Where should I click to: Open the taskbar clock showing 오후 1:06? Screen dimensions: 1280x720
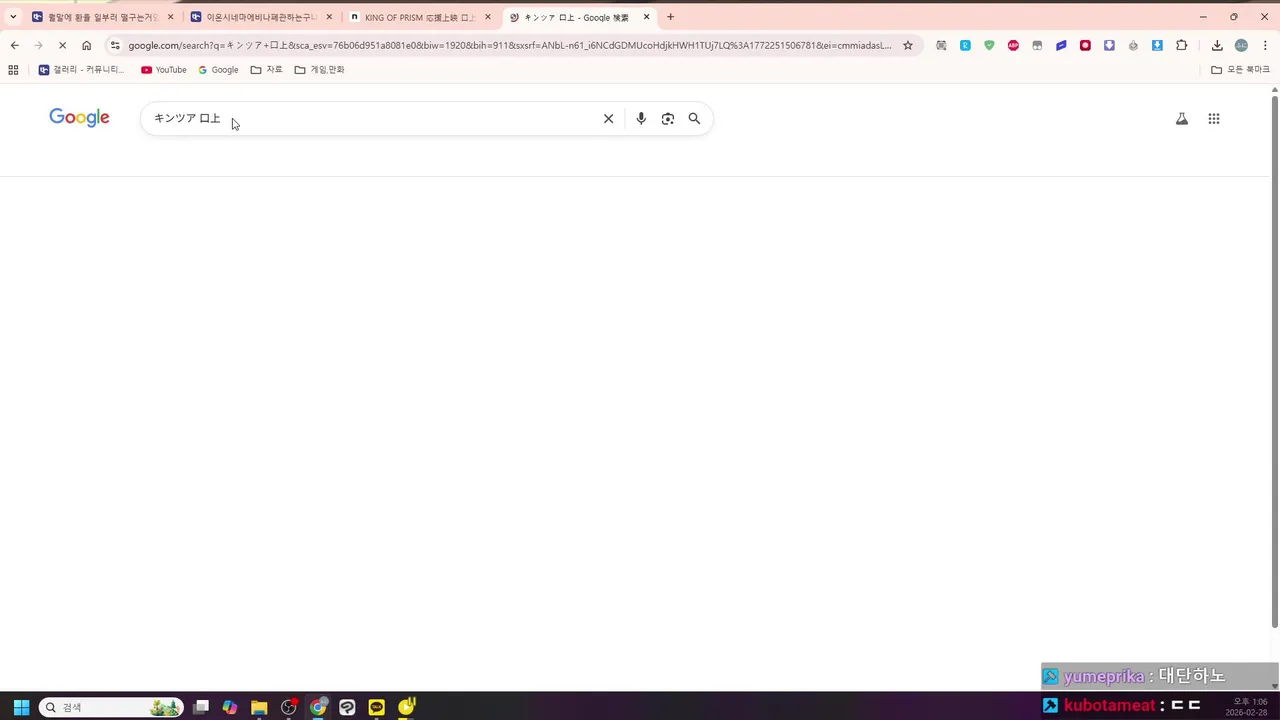tap(1247, 707)
